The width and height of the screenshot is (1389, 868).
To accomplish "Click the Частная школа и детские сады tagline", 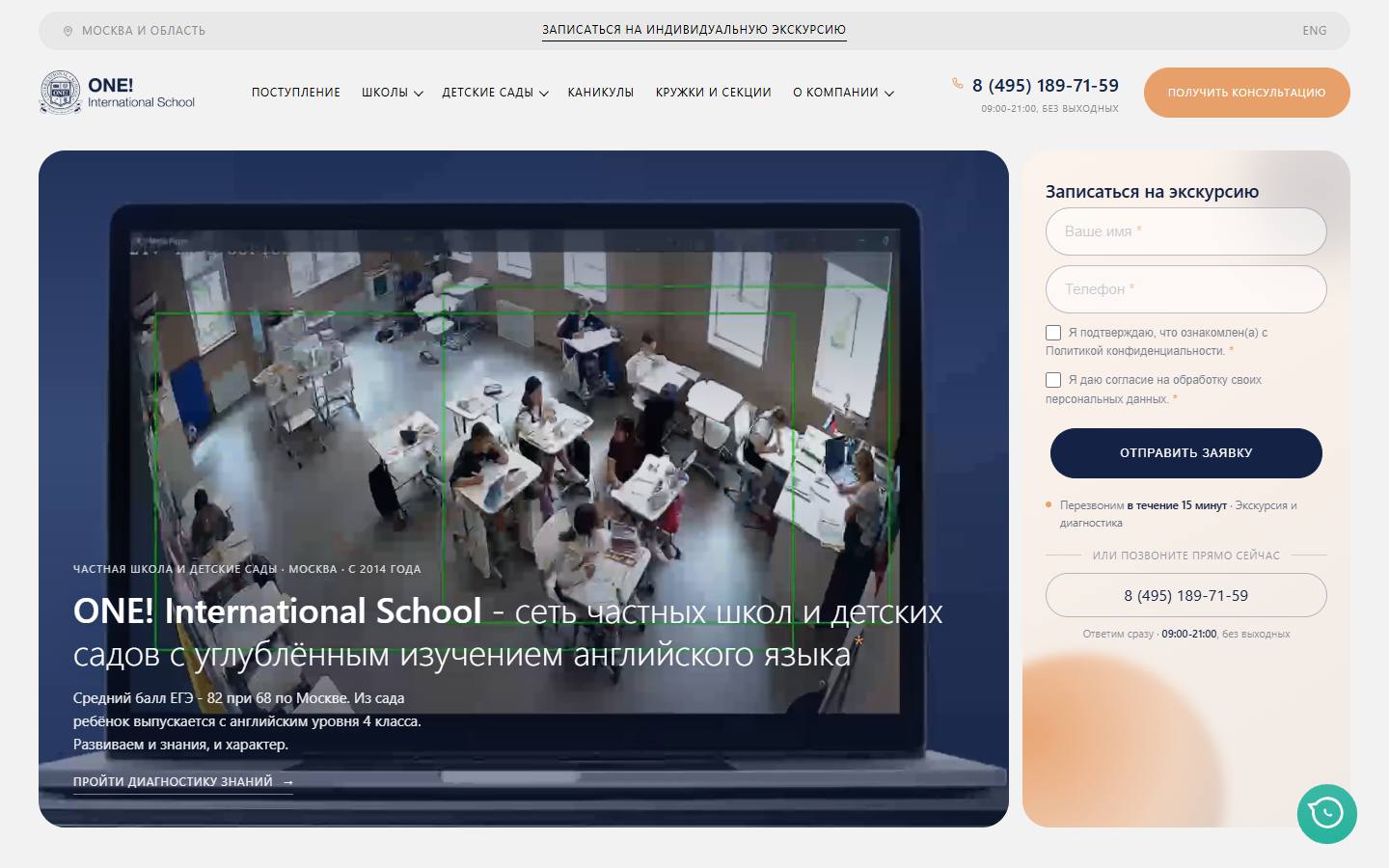I will [247, 569].
